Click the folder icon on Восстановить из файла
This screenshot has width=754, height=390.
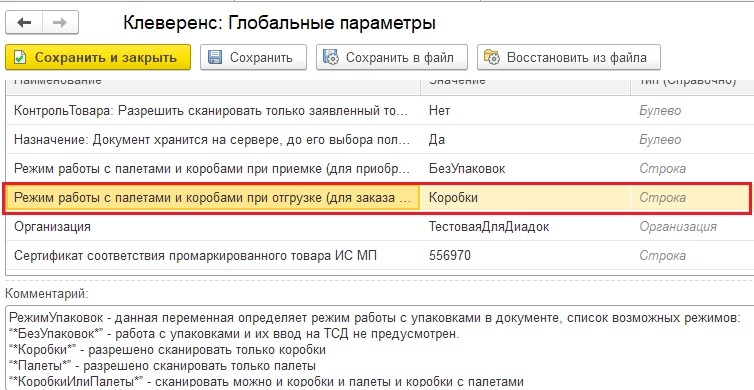[x=492, y=58]
